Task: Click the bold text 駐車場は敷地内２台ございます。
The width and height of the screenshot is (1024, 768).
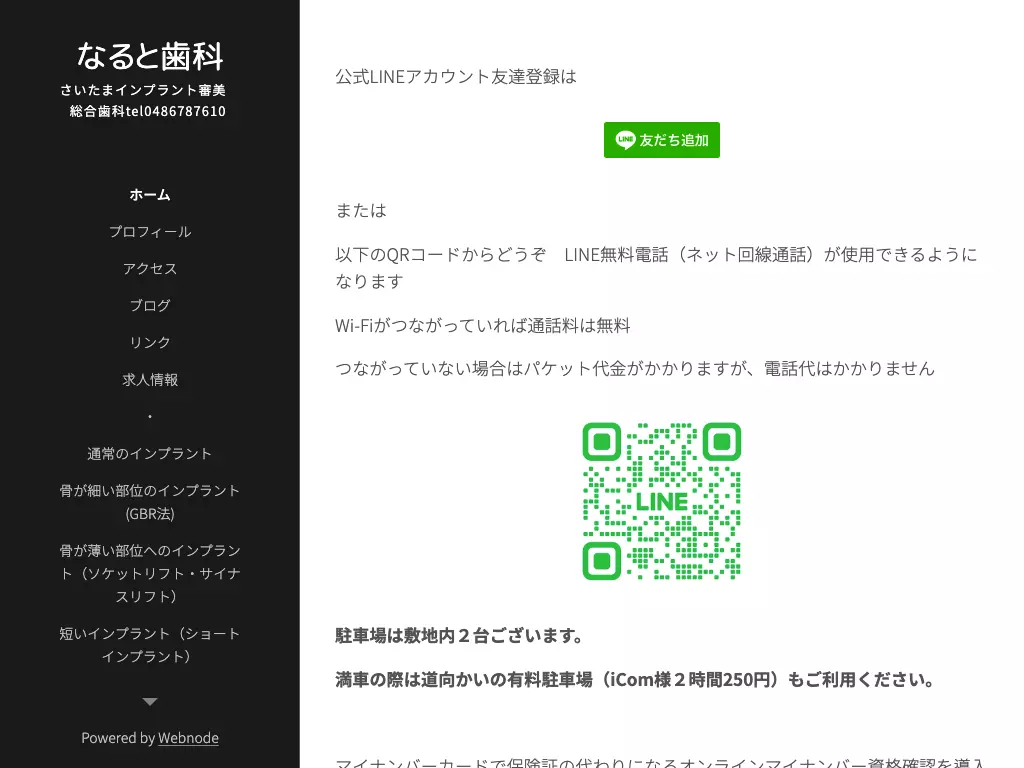Action: point(460,635)
